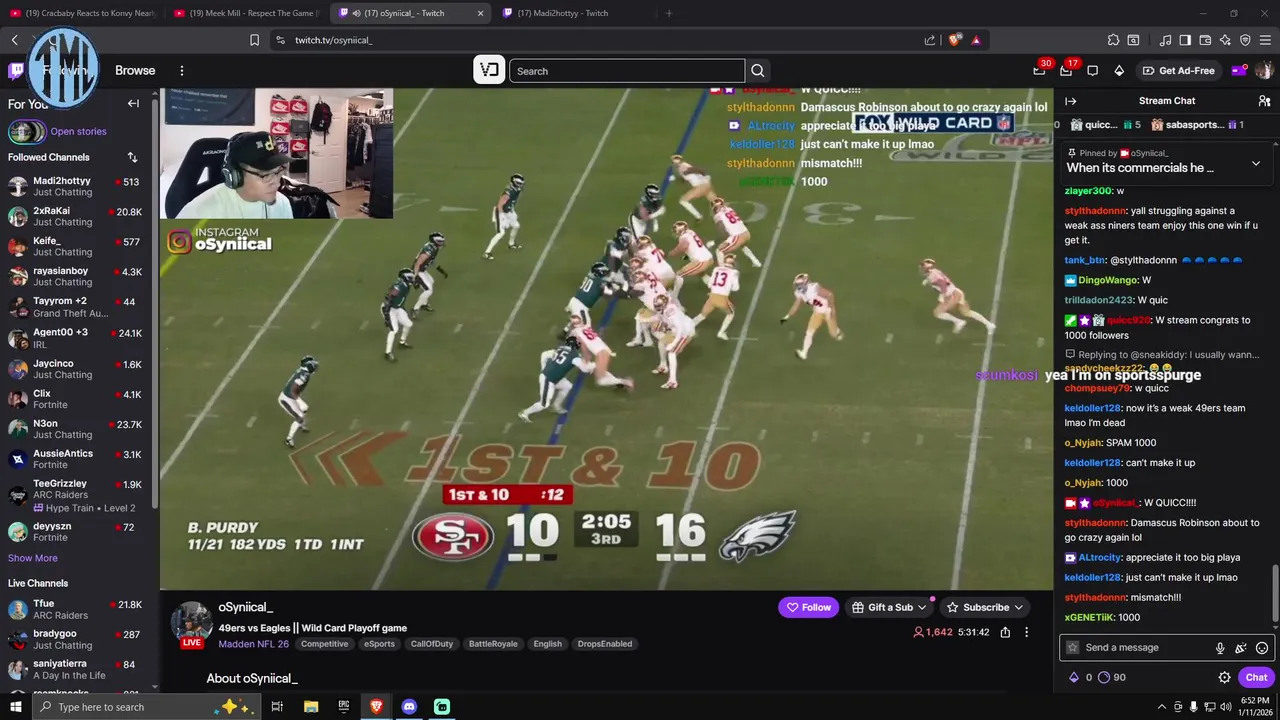Screen dimensions: 1280x720
Task: Open the chat community users list
Action: click(1264, 101)
